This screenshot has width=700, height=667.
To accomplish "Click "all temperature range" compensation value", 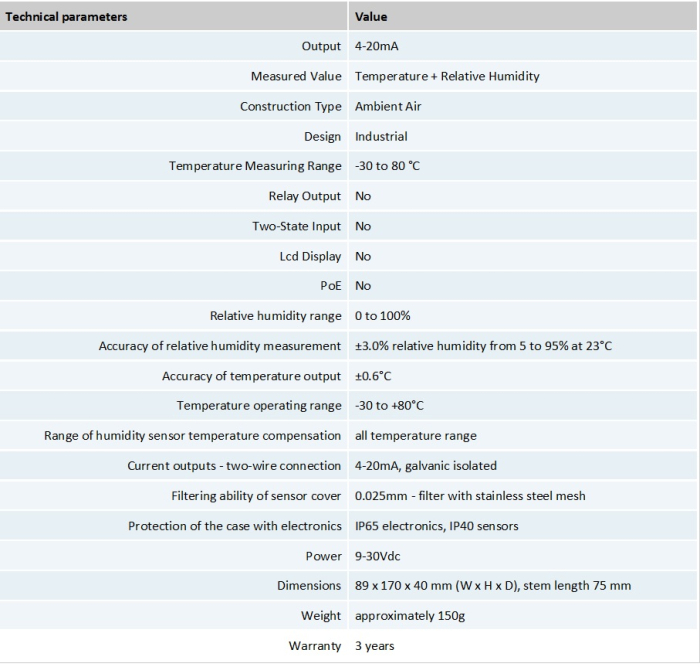I will [415, 436].
